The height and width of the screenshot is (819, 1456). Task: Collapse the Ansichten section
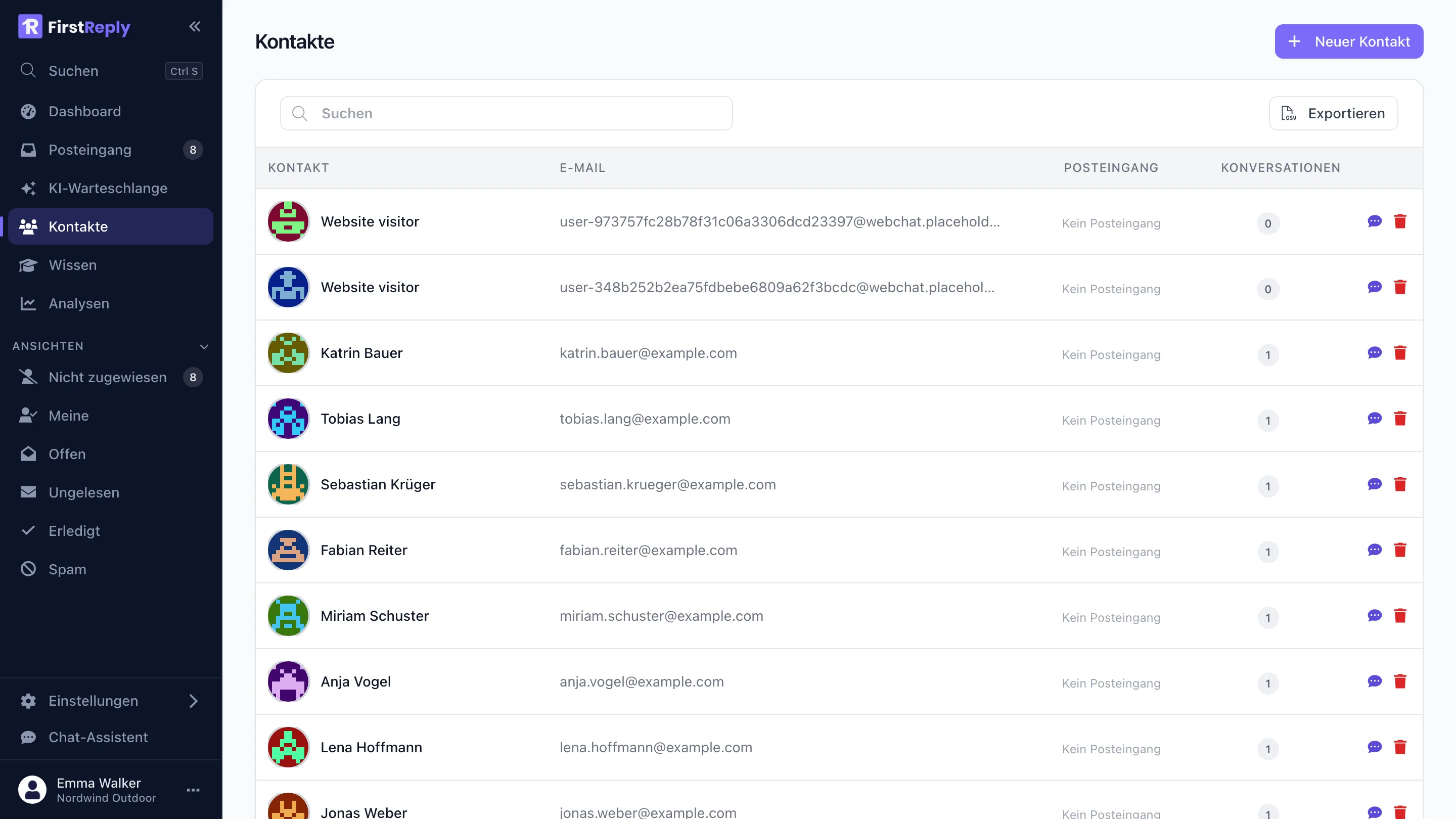(204, 346)
